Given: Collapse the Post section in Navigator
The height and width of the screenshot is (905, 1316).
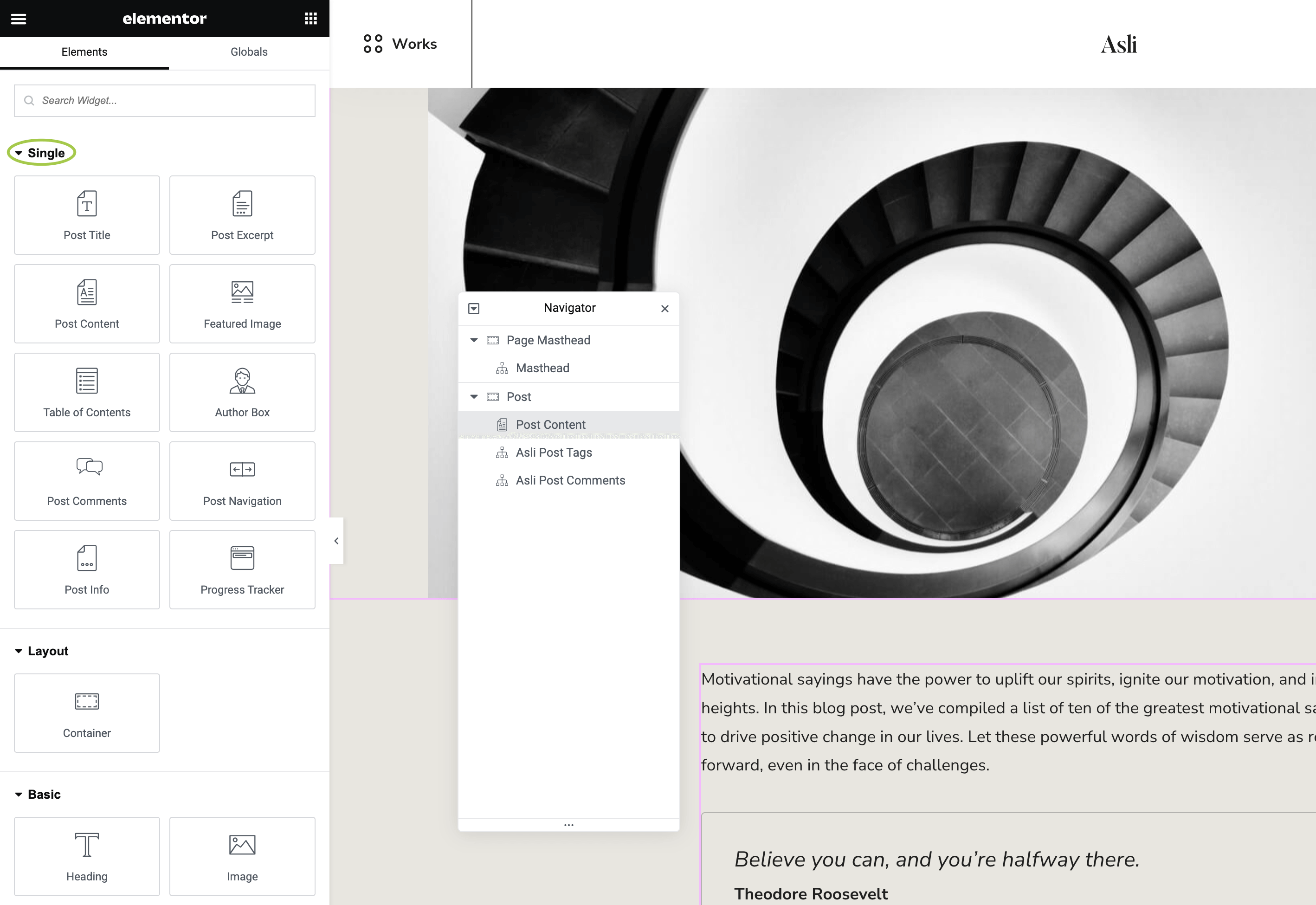Looking at the screenshot, I should click(x=474, y=397).
